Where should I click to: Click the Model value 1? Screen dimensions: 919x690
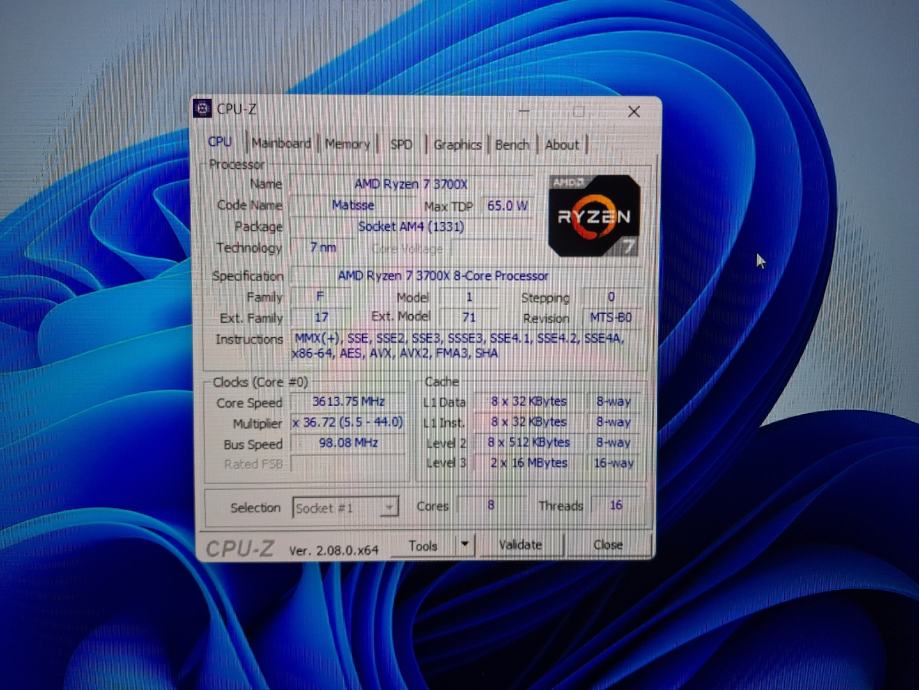469,297
